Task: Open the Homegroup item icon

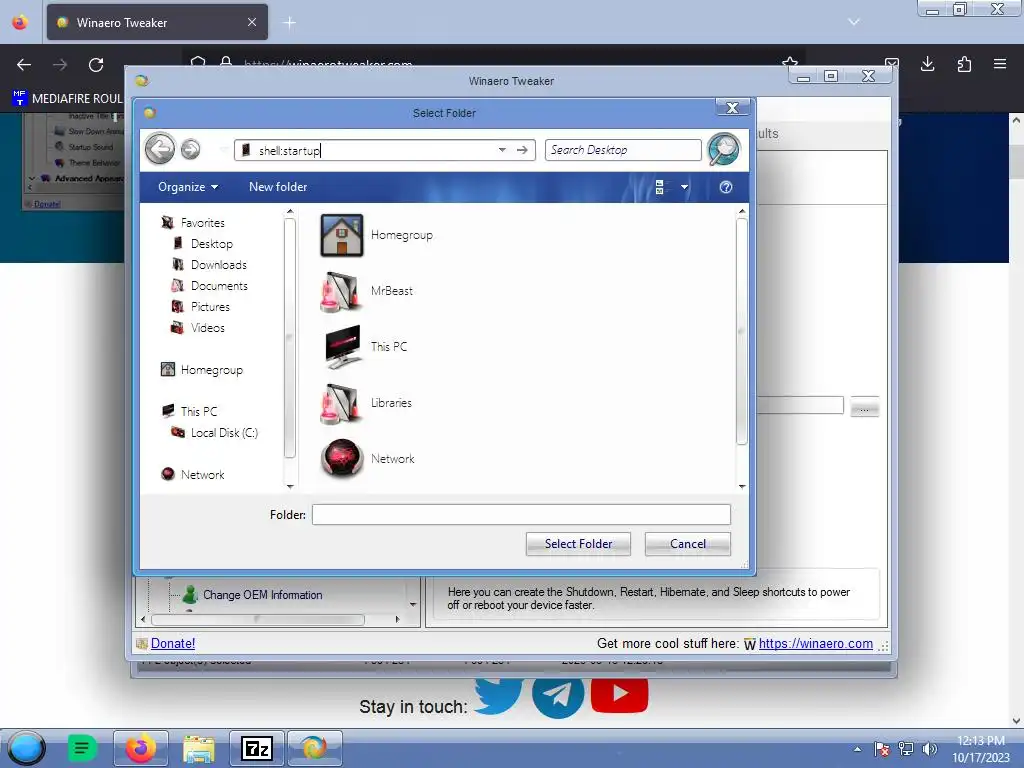Action: [342, 235]
